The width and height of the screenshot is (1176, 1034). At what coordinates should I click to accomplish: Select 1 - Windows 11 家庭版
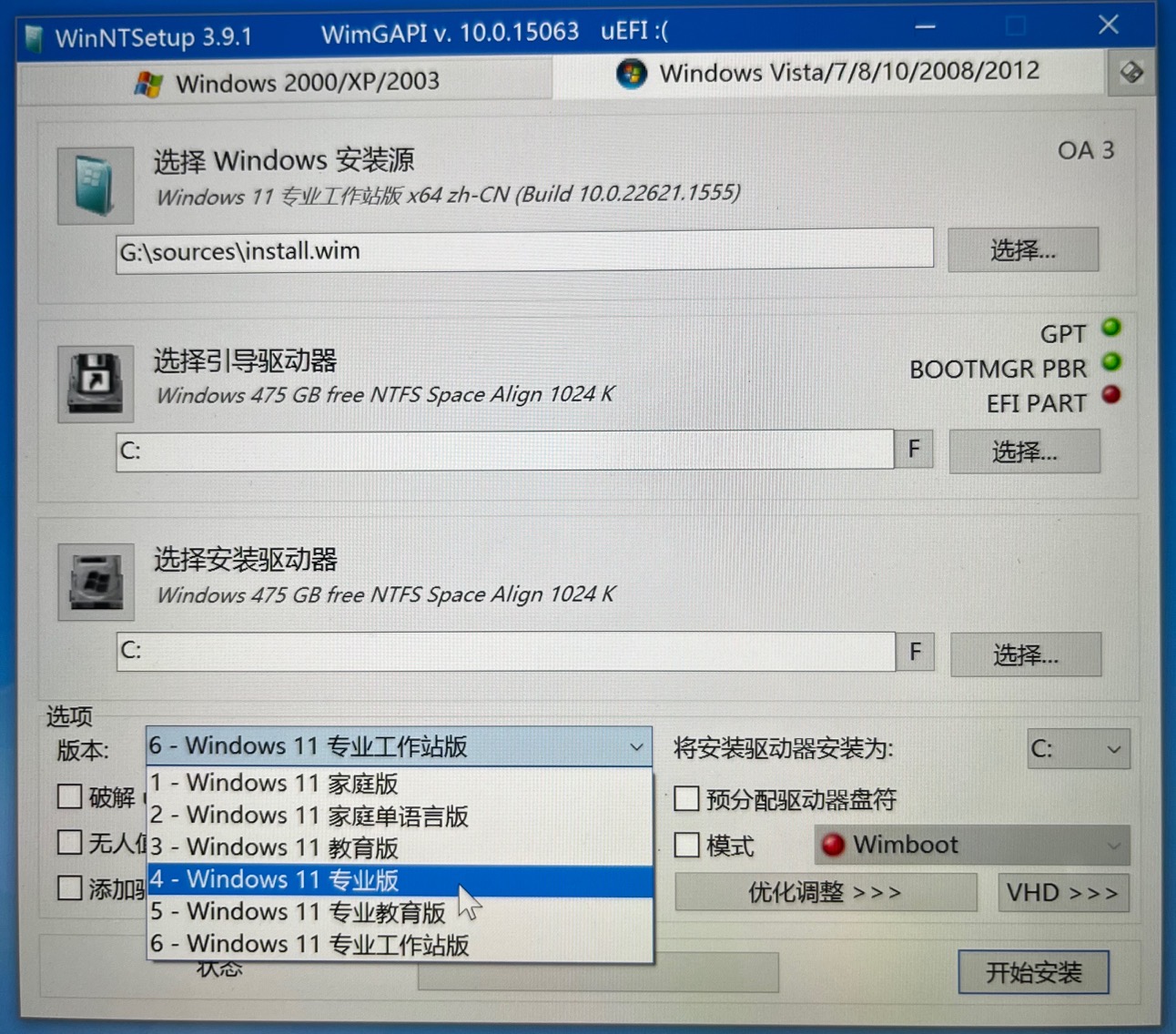click(400, 784)
